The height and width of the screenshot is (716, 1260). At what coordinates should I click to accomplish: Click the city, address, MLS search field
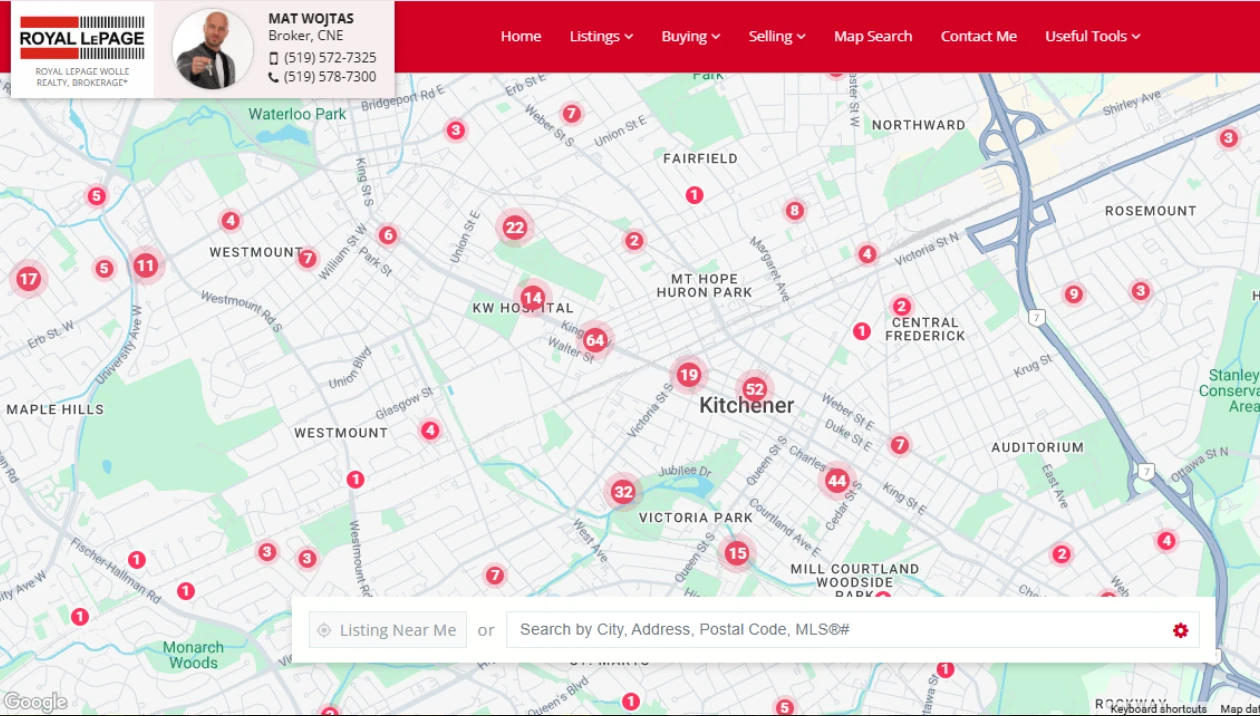[x=835, y=630]
